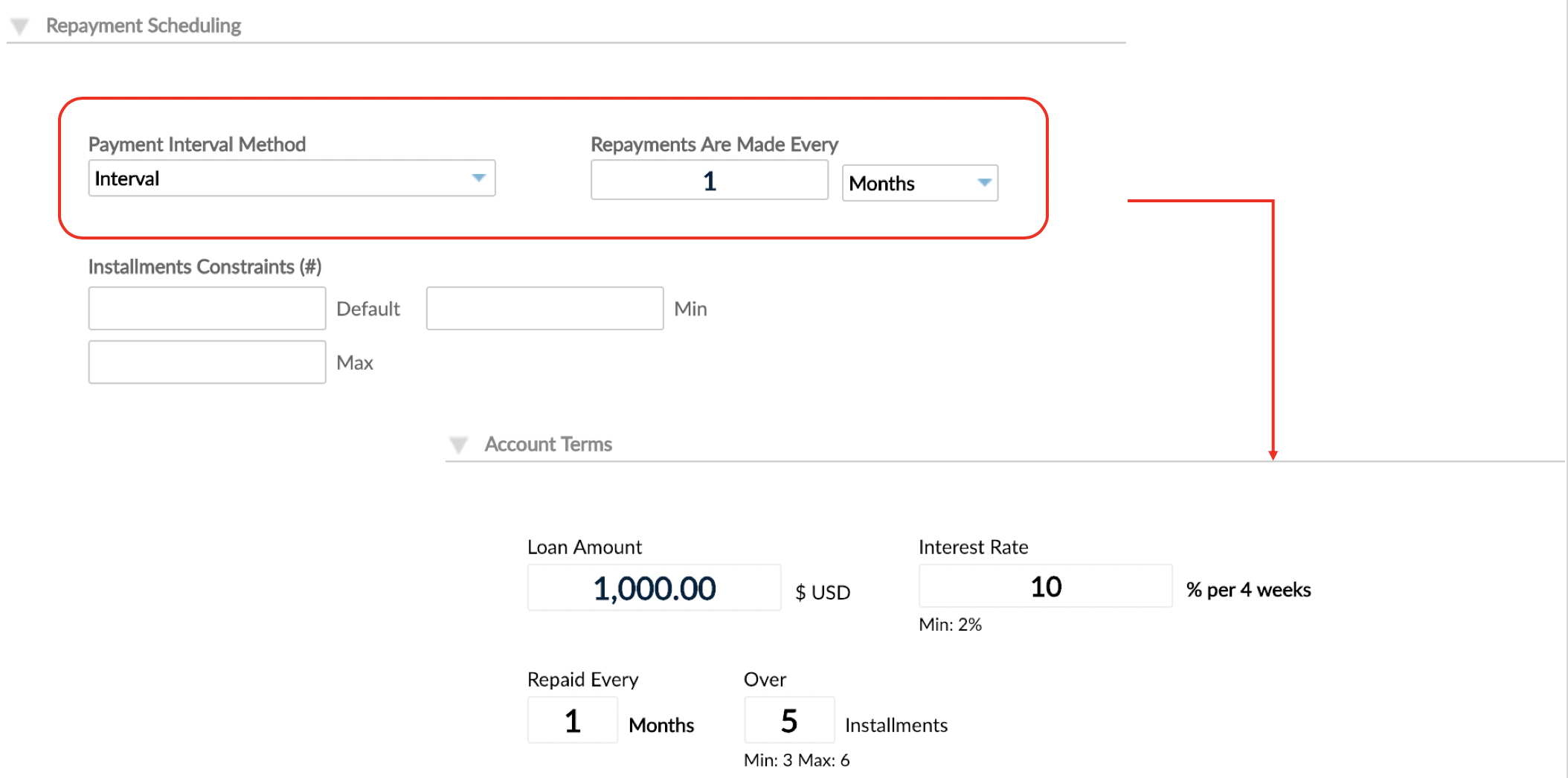Screen dimensions: 1568x778
Task: Click the Interest Rate field showing 10
Action: click(x=1045, y=586)
